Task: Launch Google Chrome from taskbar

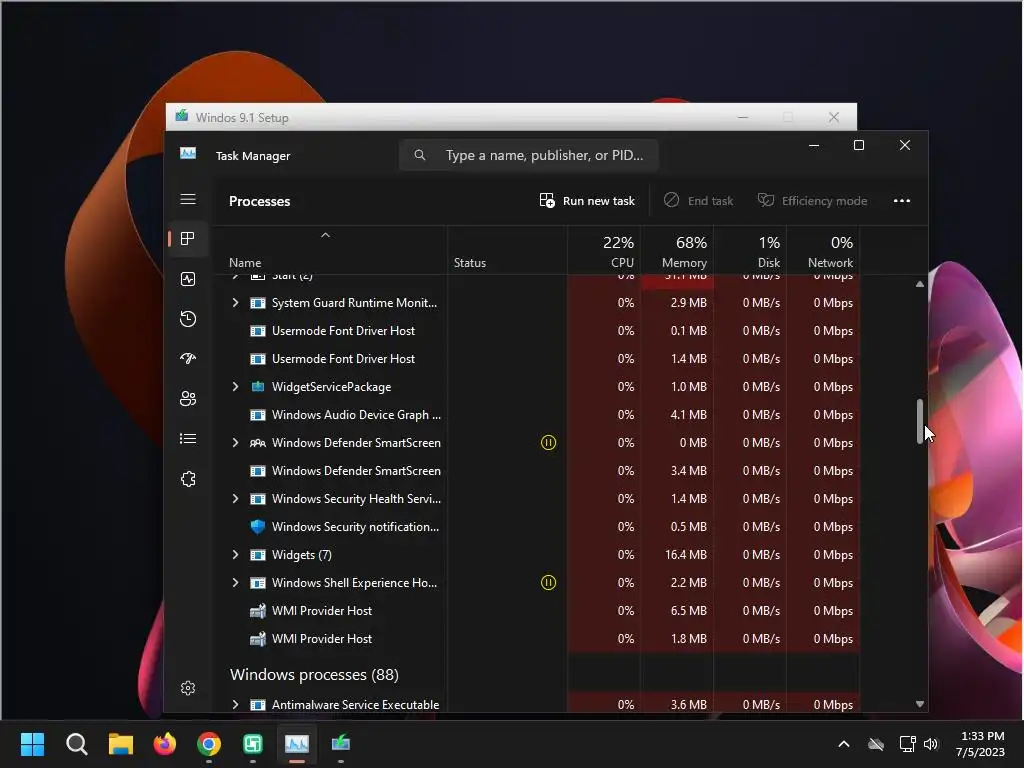Action: (x=209, y=744)
